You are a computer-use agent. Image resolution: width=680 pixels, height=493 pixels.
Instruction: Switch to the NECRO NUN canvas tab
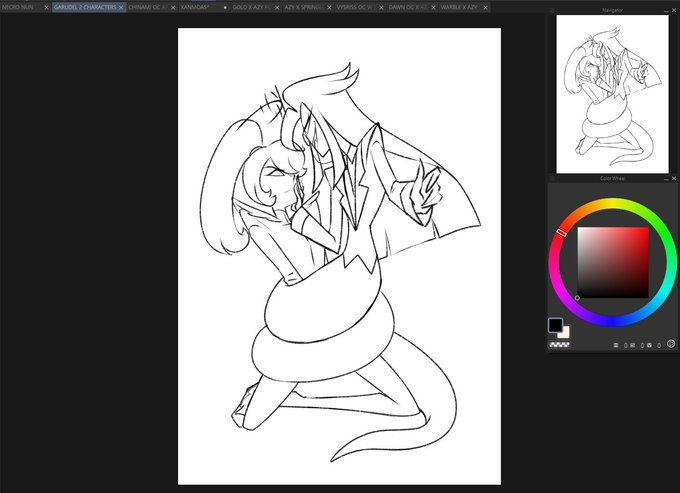(18, 7)
